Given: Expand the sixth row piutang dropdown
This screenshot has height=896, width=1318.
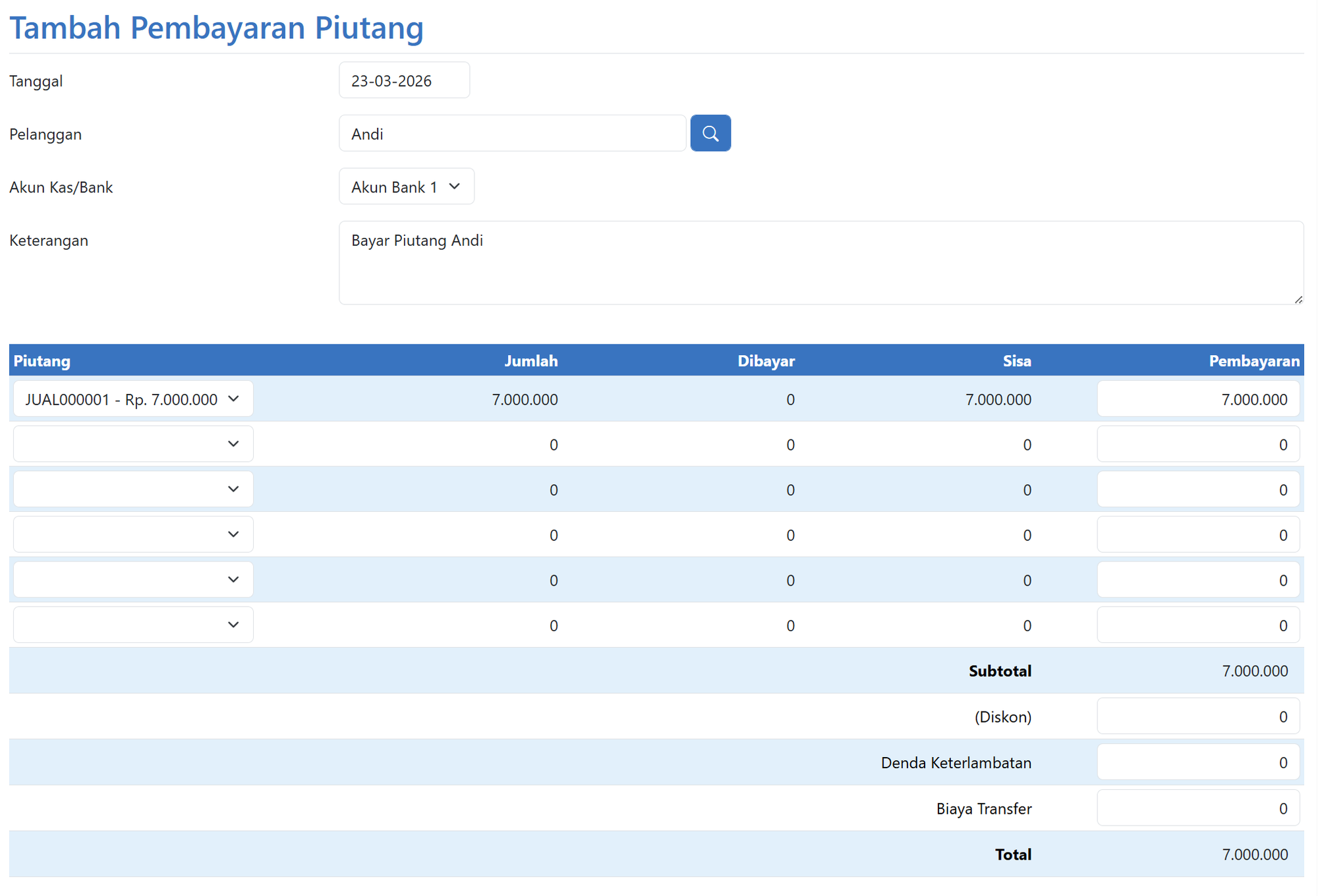Looking at the screenshot, I should [x=133, y=625].
